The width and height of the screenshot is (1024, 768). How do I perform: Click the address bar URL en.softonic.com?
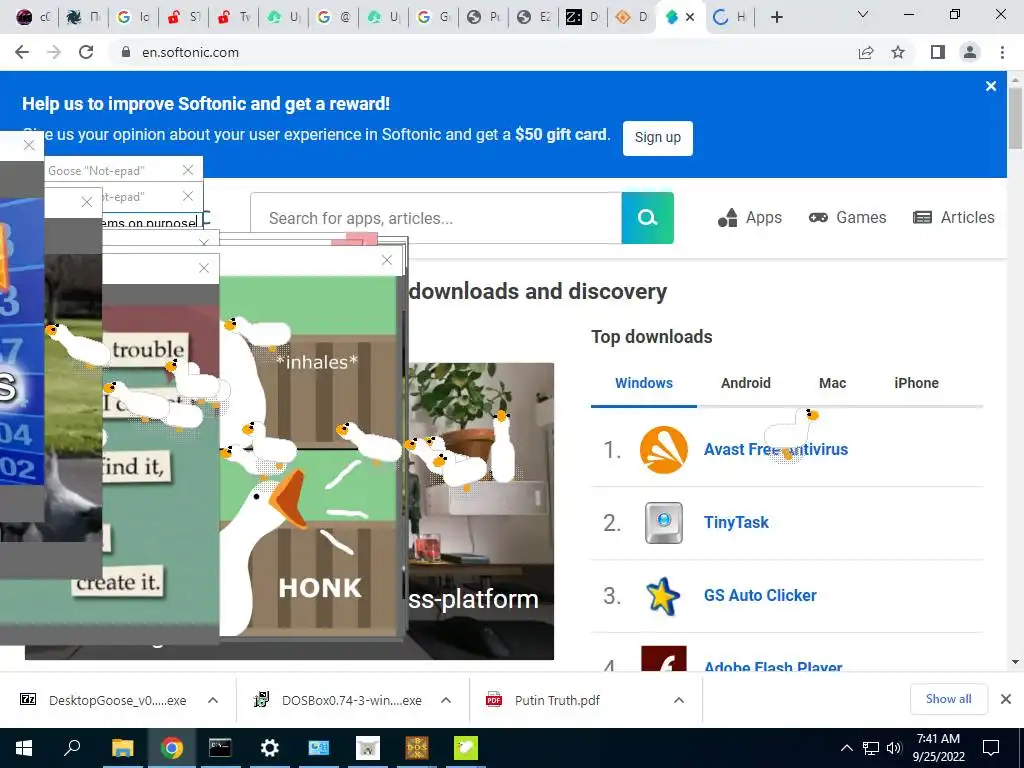[191, 52]
